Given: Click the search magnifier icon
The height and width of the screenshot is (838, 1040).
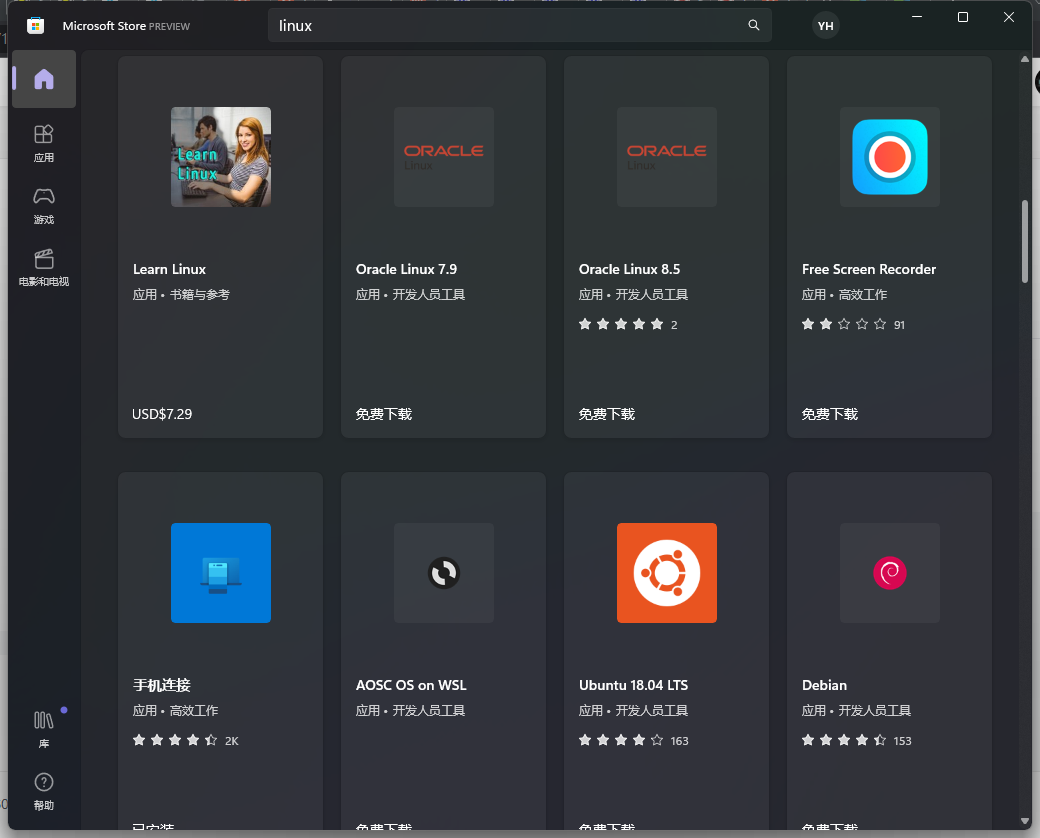Looking at the screenshot, I should [x=753, y=25].
